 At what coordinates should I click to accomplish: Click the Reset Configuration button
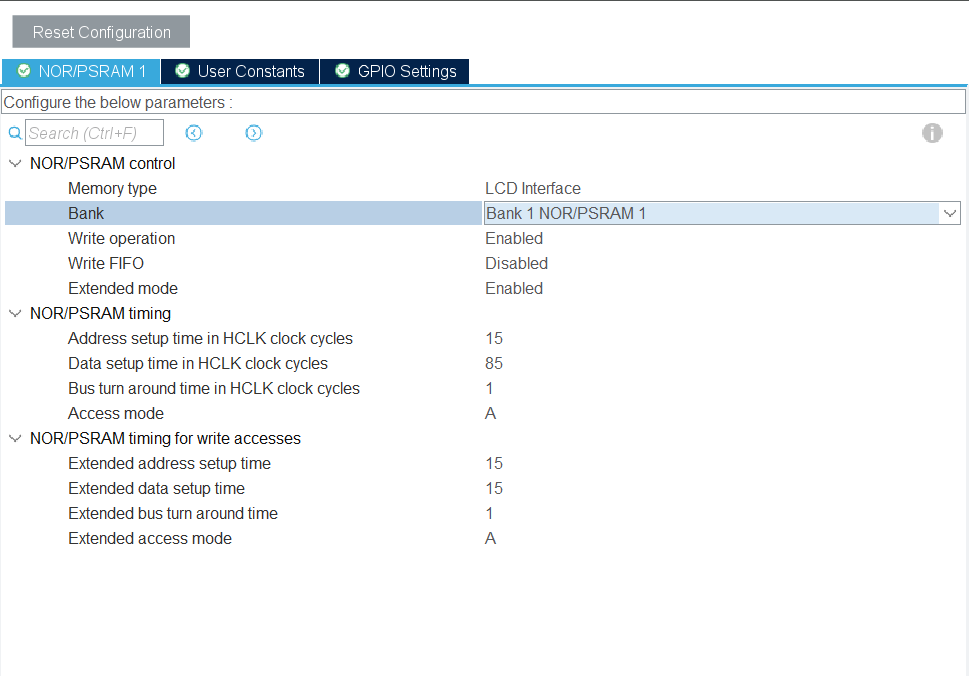101,32
